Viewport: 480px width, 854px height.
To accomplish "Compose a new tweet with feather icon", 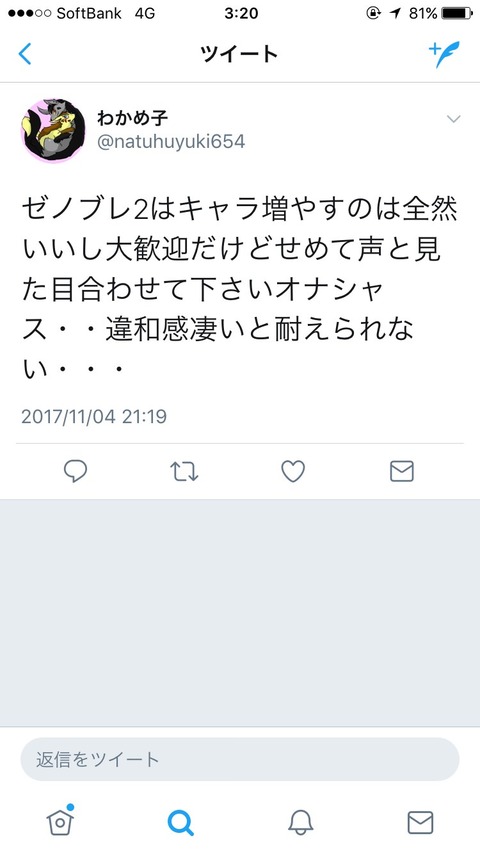I will [444, 54].
